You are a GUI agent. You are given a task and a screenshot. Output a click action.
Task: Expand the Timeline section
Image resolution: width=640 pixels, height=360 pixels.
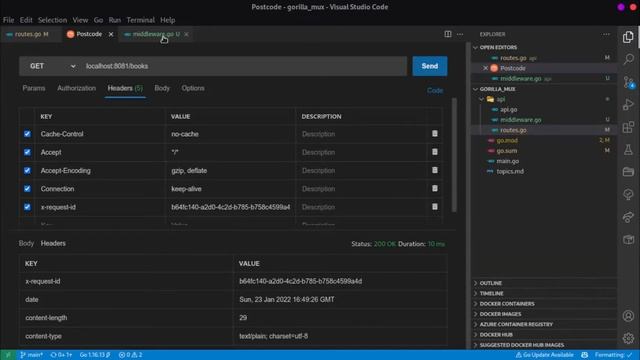point(491,293)
